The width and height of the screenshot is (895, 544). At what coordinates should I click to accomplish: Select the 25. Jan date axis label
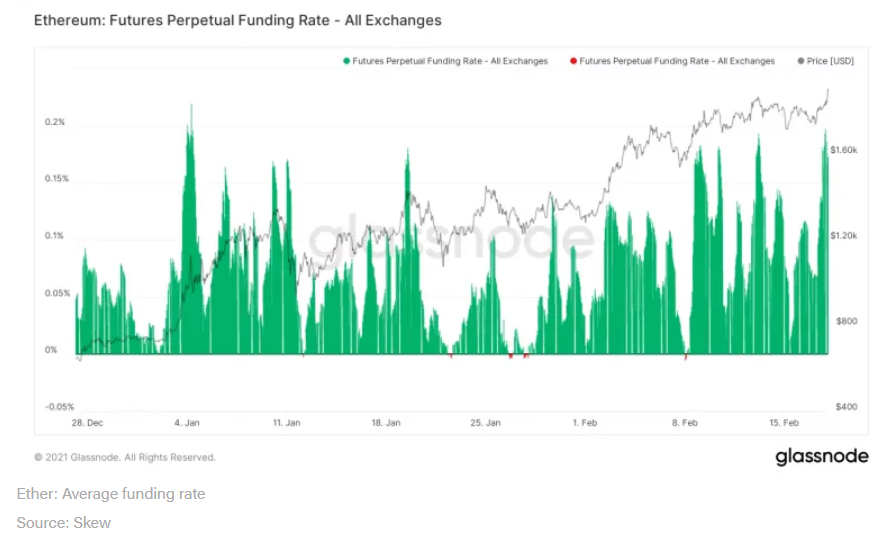tap(485, 422)
